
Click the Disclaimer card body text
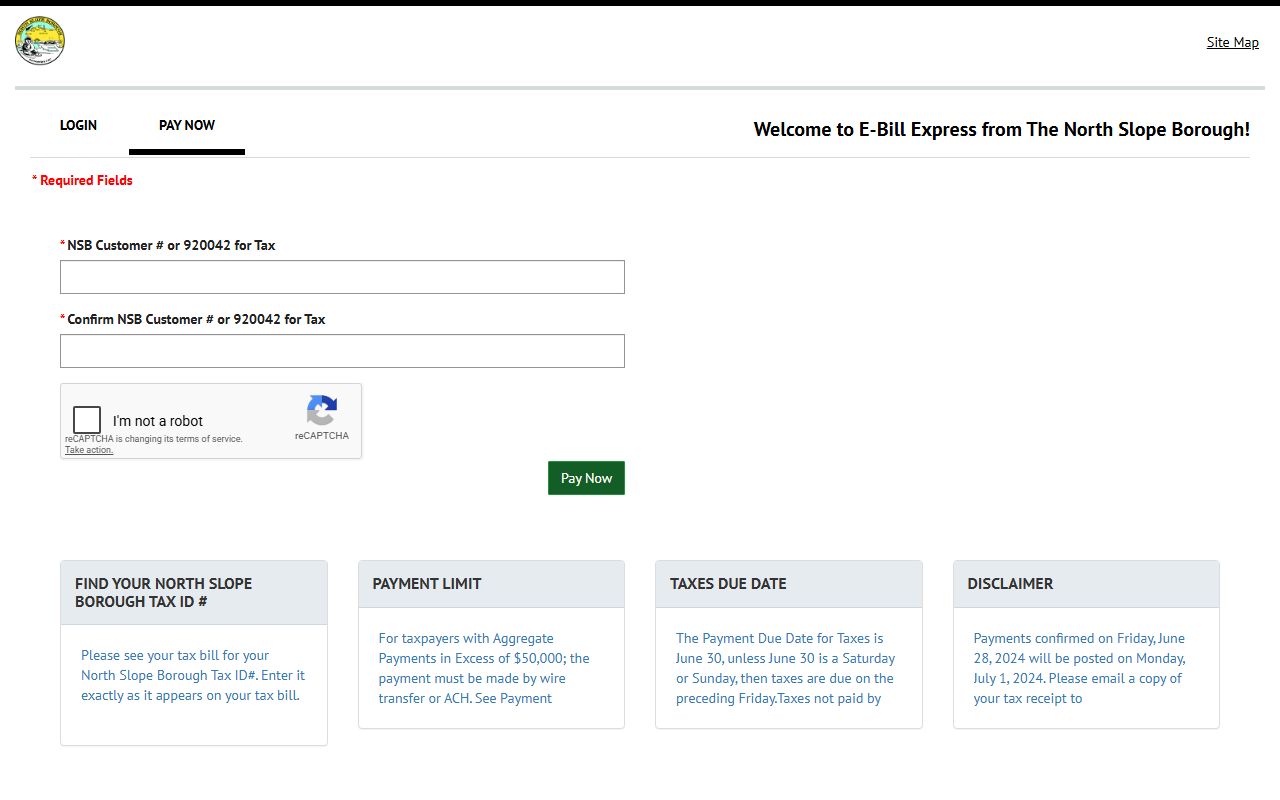pos(1080,668)
